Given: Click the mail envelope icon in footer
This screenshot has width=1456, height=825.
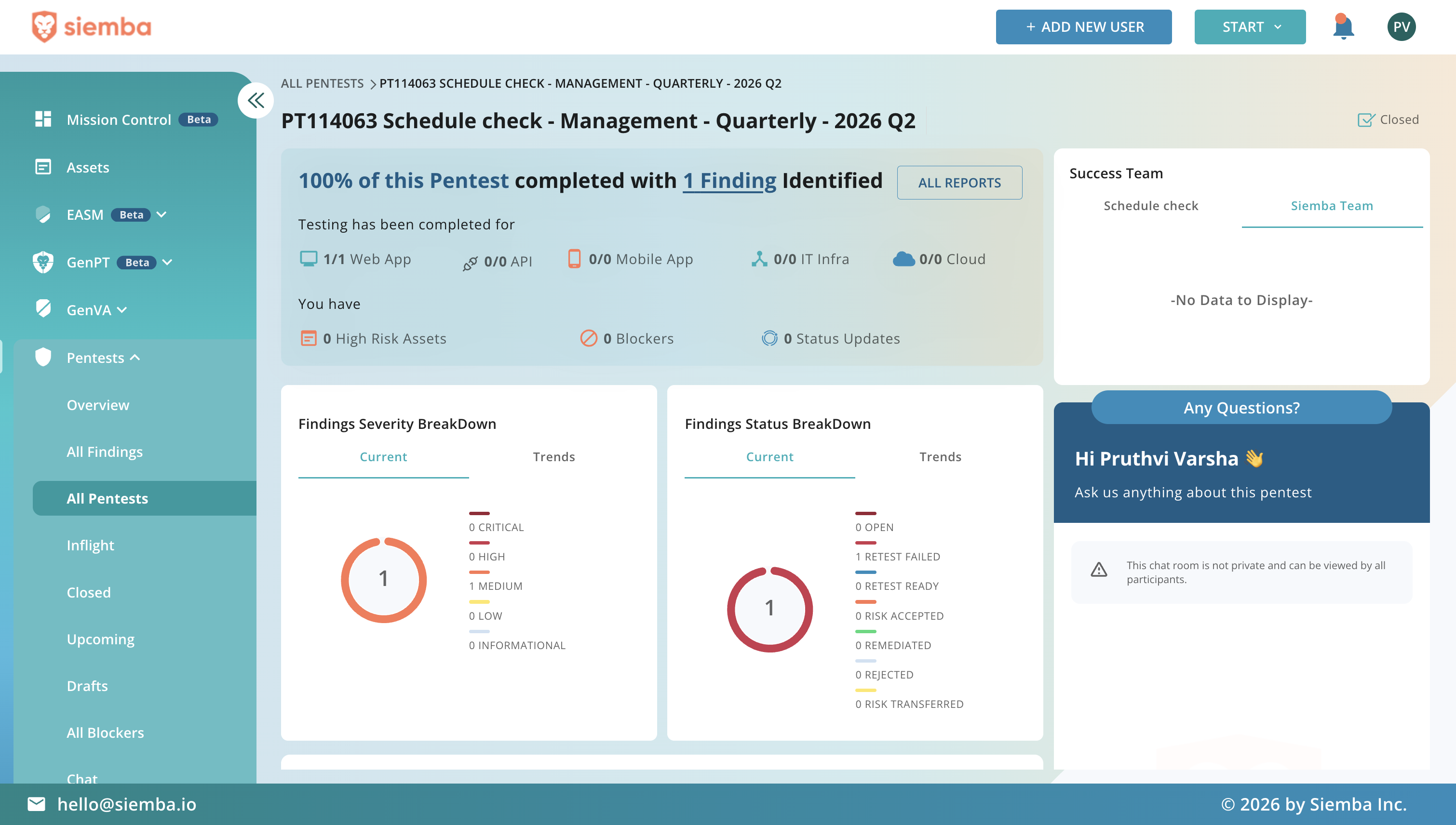Looking at the screenshot, I should coord(36,803).
